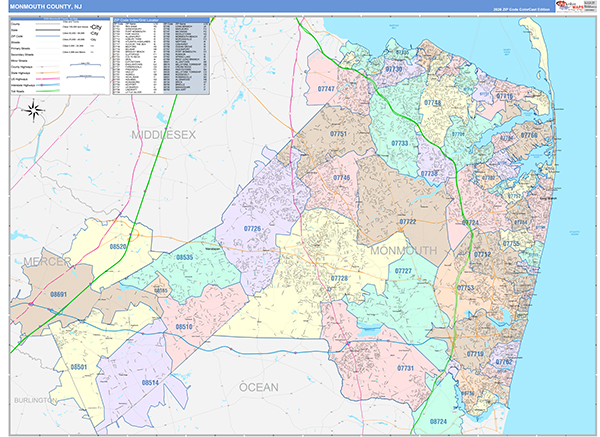Screen dimensions: 600x437
Task: Select ZIP code 07730 on the map
Action: (394, 69)
